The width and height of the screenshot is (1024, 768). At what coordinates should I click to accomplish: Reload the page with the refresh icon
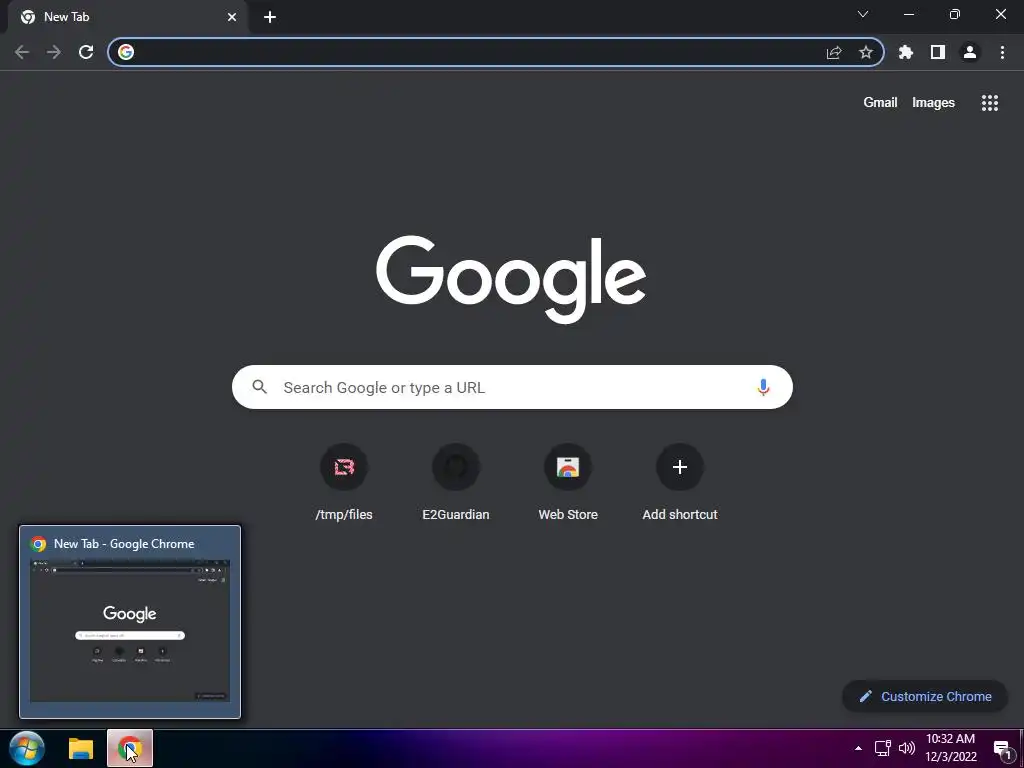[x=86, y=52]
